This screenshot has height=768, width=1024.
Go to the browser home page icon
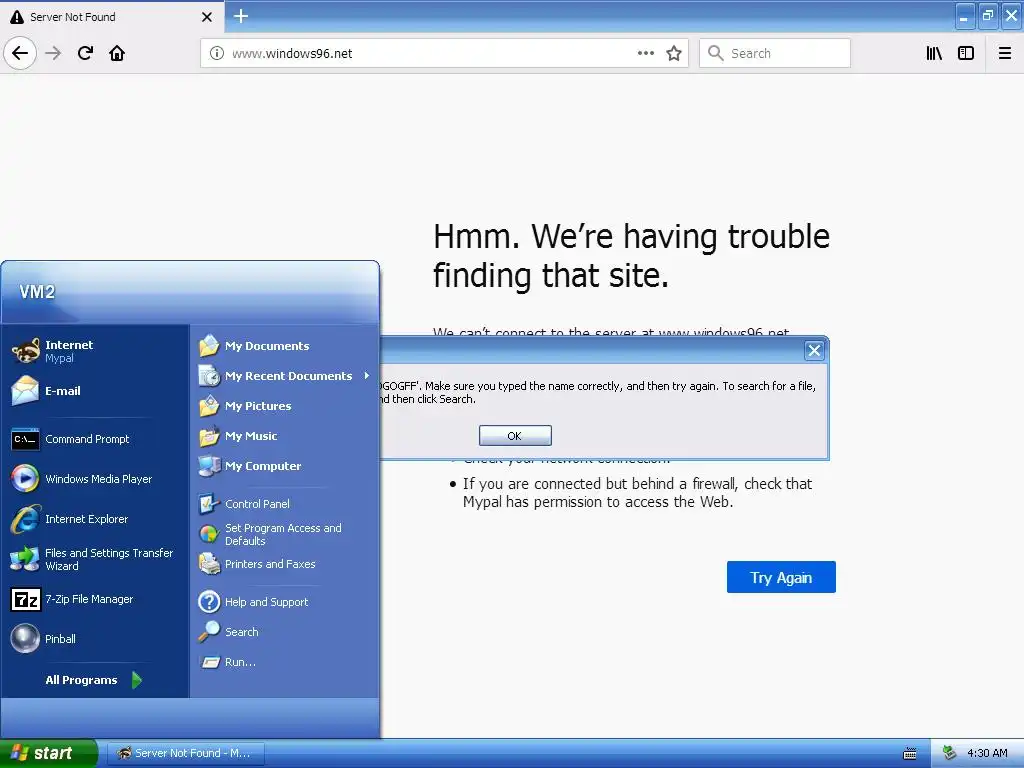(x=117, y=53)
